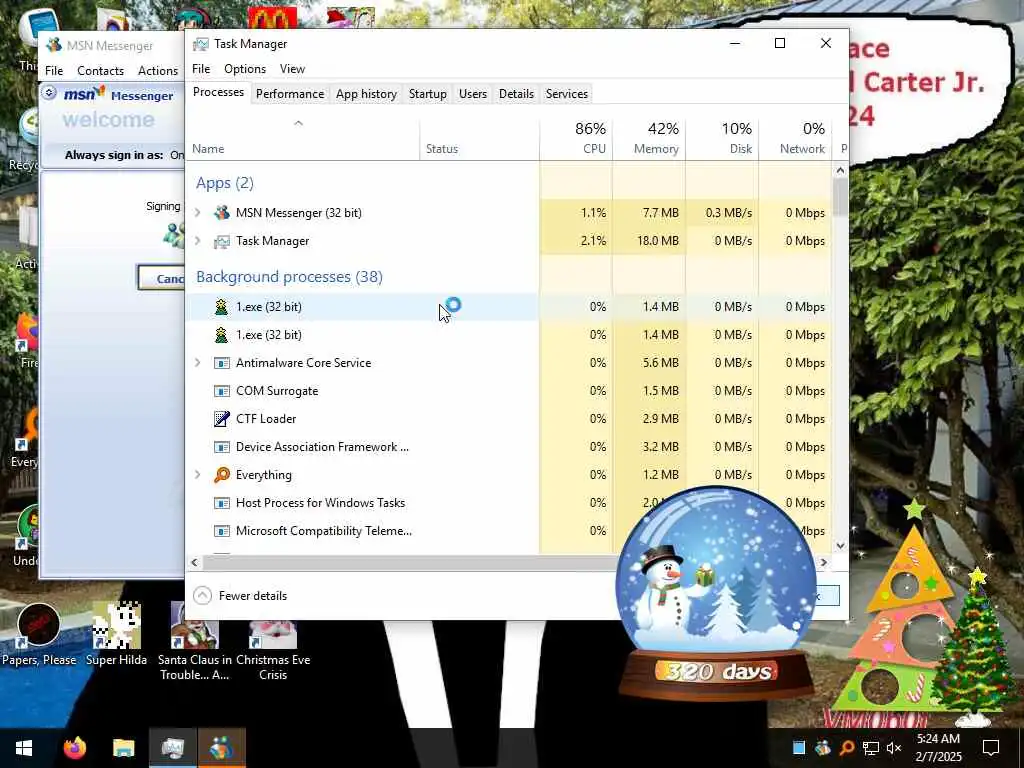
Task: Click the horizontal scrollbar left arrow
Action: coord(194,562)
